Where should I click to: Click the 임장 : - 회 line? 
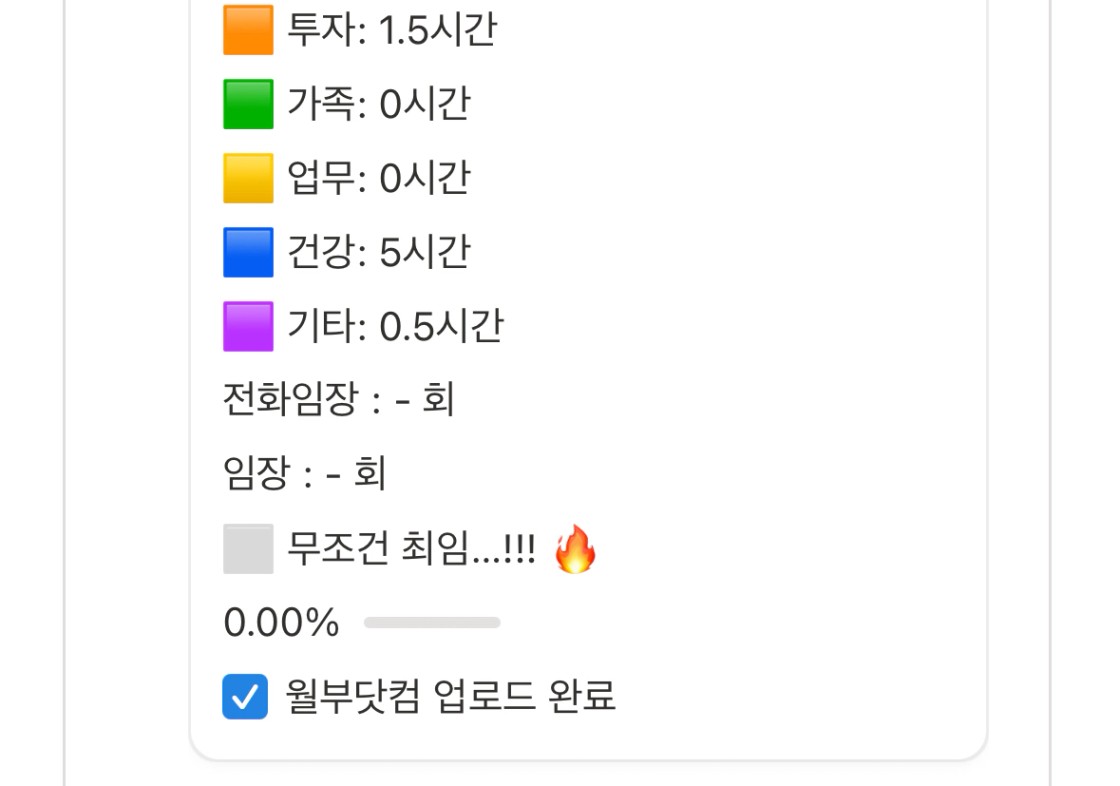tap(304, 473)
